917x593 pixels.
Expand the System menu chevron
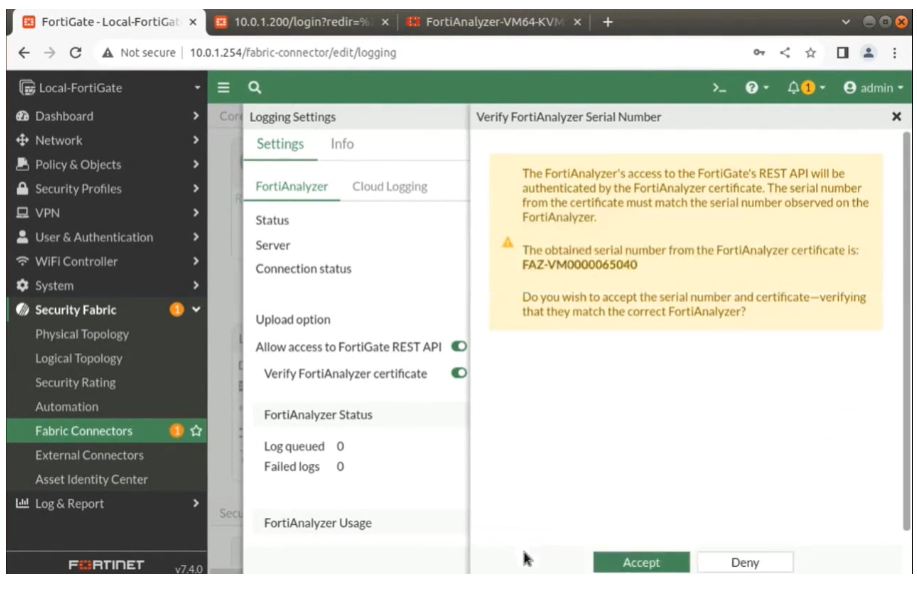196,285
